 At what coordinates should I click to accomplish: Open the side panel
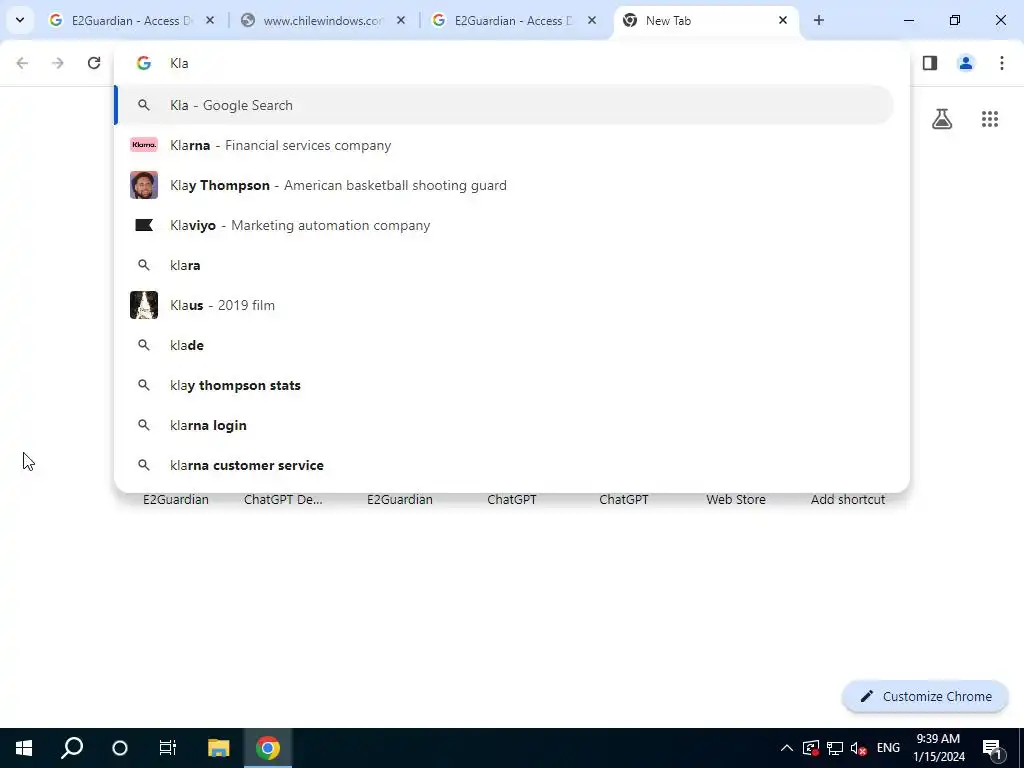(x=930, y=63)
